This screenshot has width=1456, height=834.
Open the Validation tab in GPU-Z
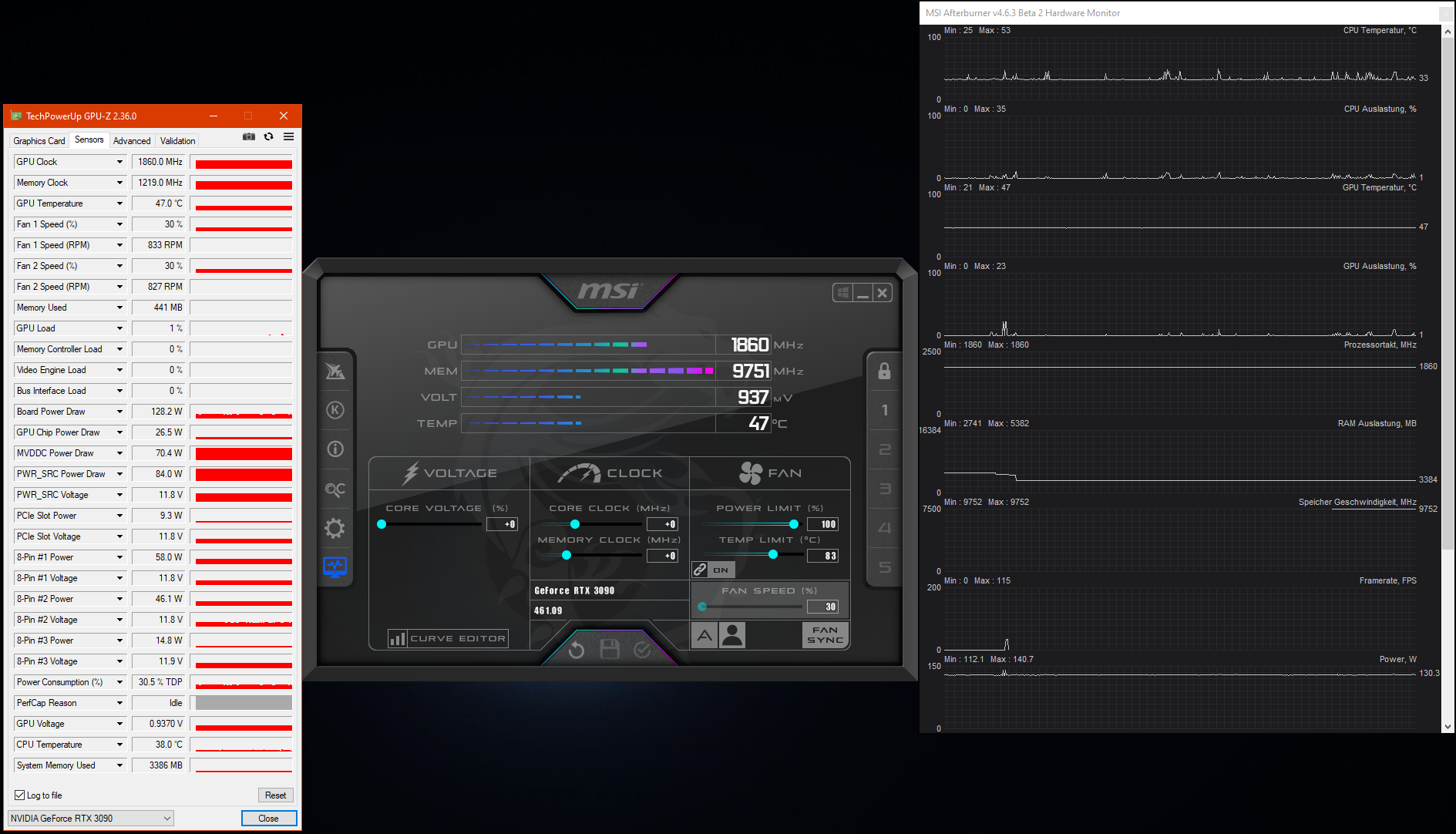(178, 141)
